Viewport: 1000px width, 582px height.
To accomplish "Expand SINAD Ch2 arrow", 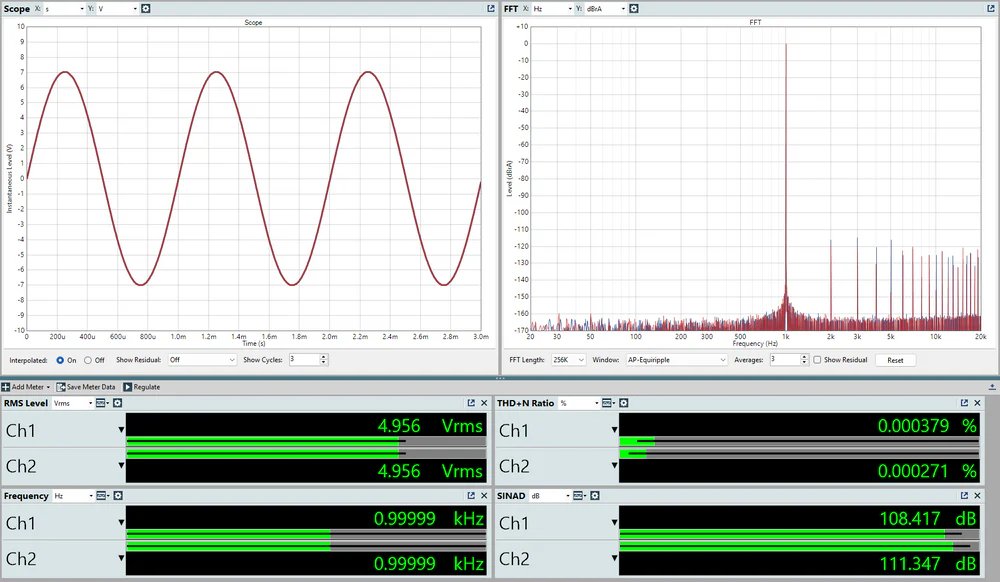I will 615,558.
